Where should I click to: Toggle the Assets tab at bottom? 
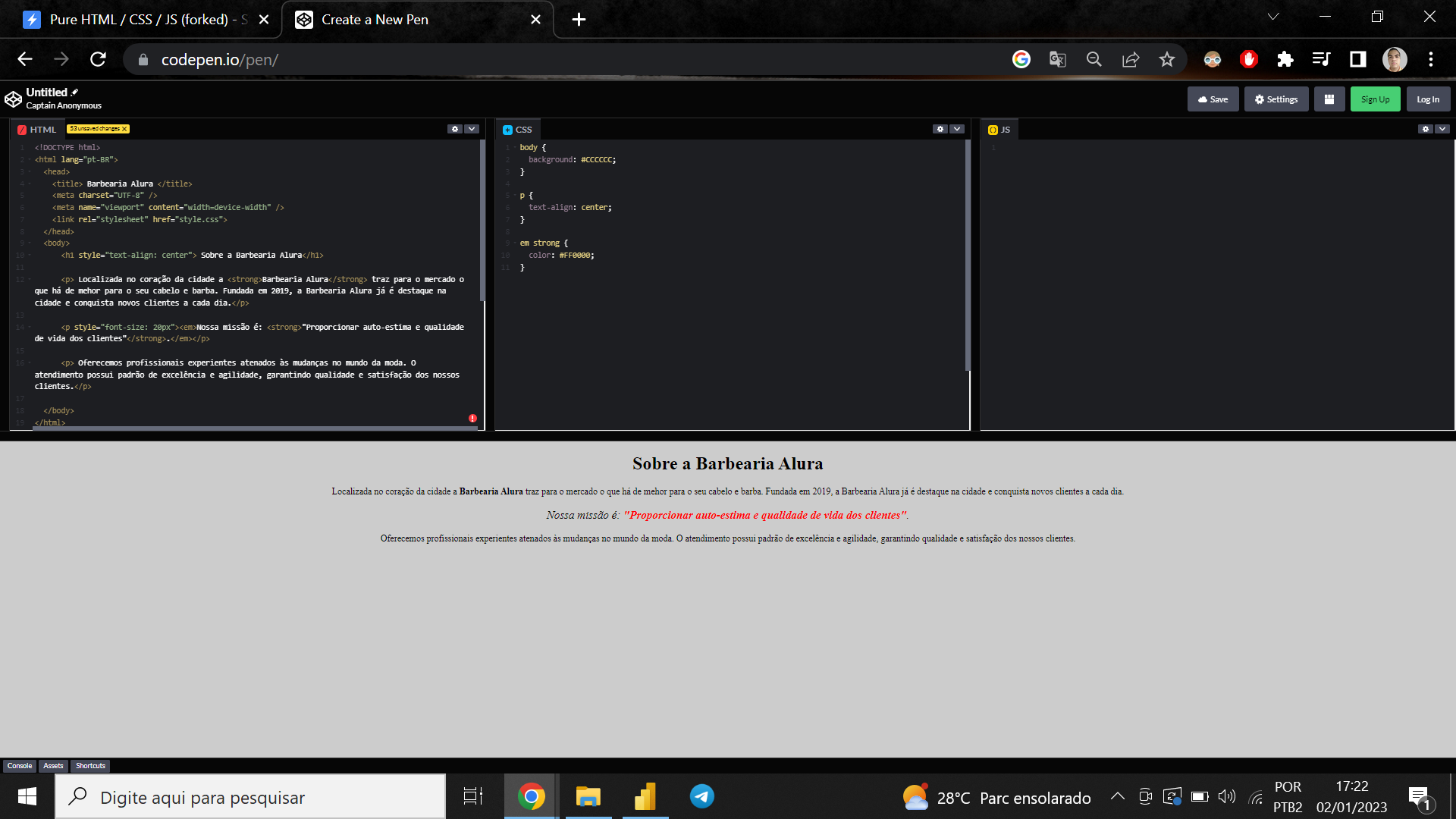[53, 765]
